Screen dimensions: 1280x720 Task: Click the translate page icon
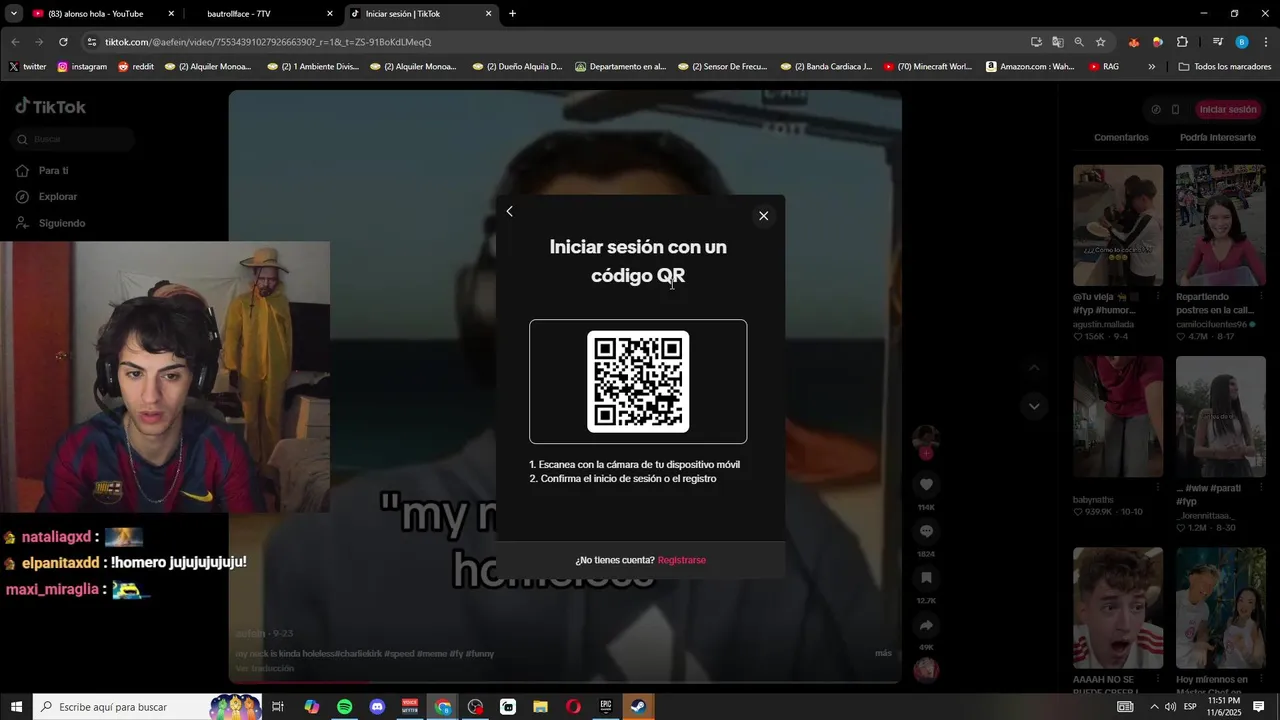click(1058, 42)
